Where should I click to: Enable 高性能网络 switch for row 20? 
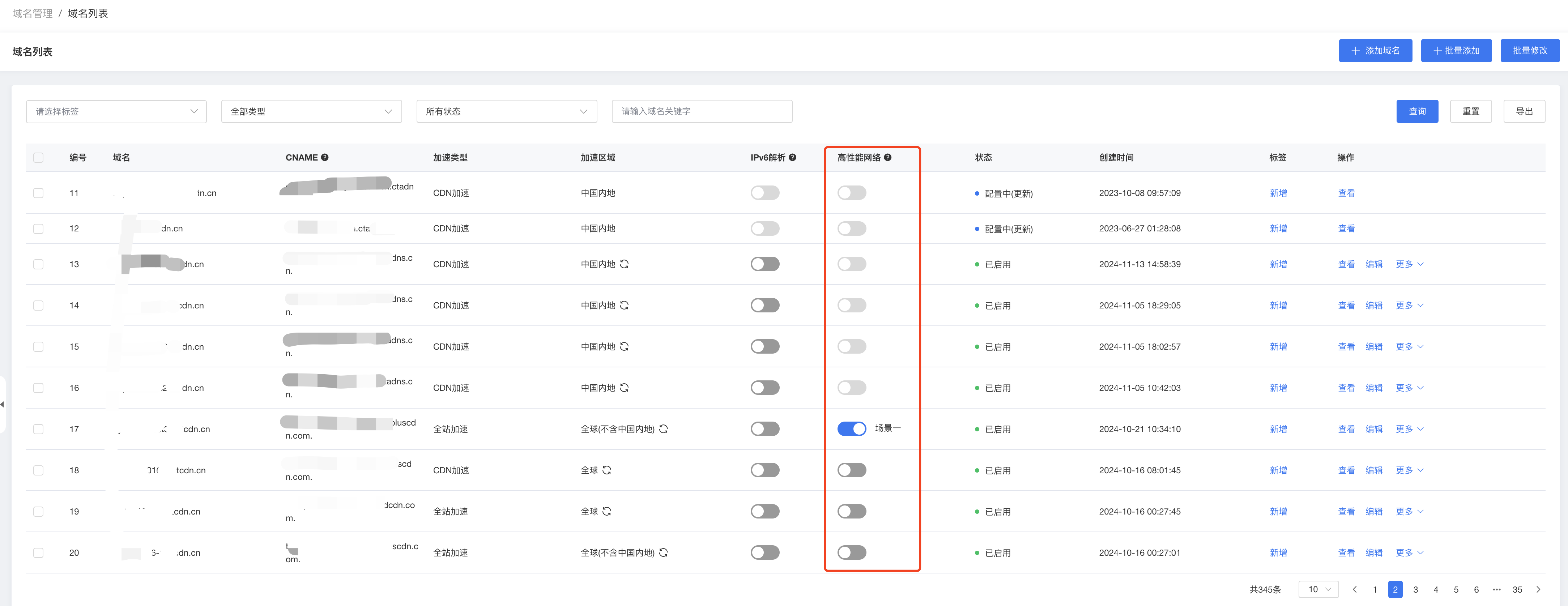pyautogui.click(x=852, y=553)
